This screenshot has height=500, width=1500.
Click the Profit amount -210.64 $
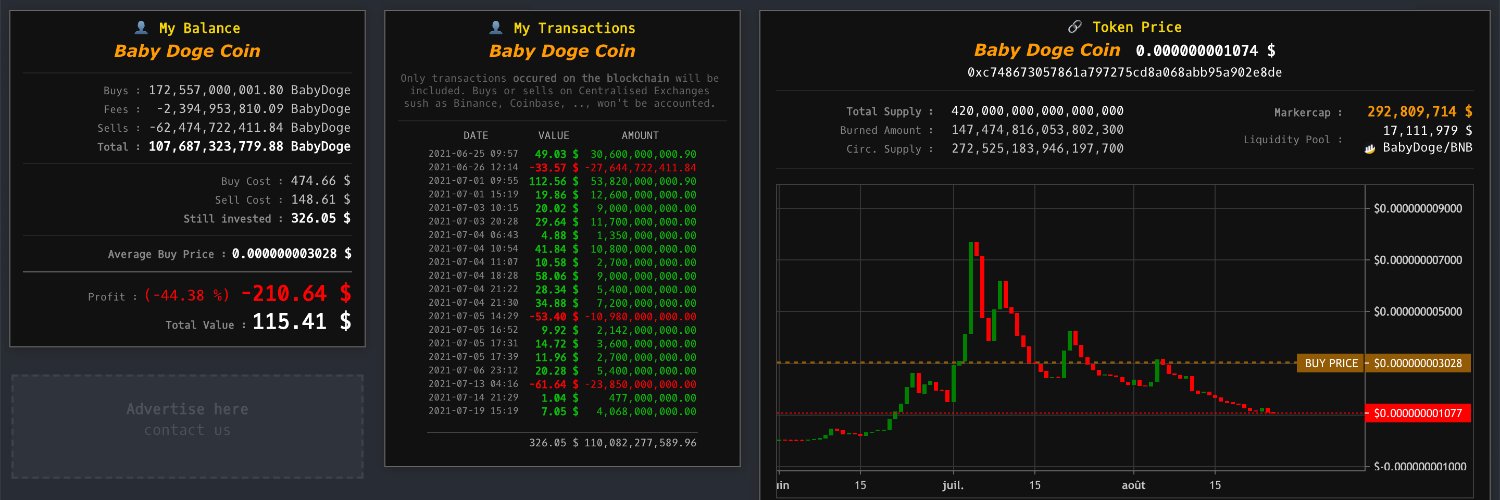click(x=296, y=294)
